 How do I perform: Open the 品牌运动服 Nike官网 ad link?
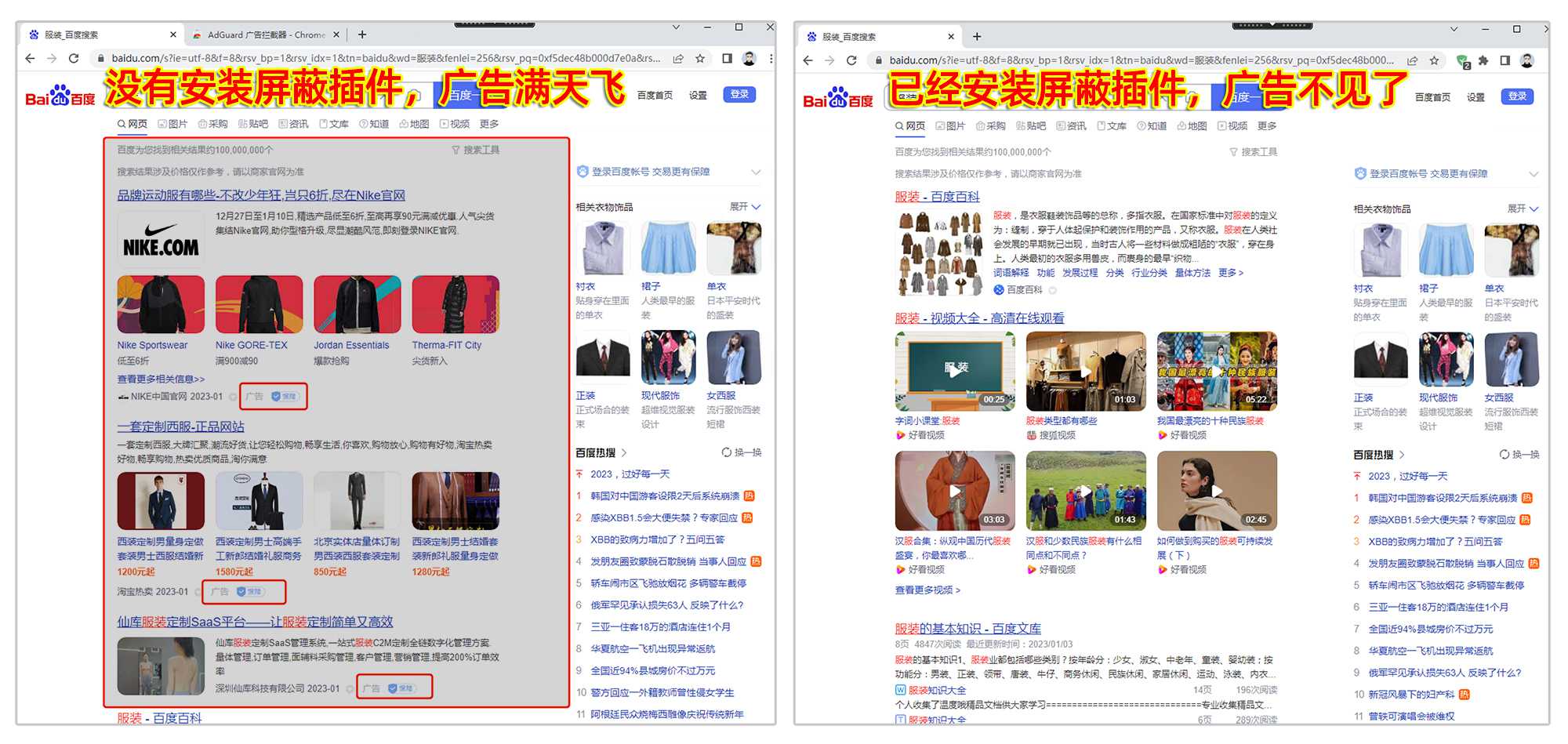coord(261,195)
